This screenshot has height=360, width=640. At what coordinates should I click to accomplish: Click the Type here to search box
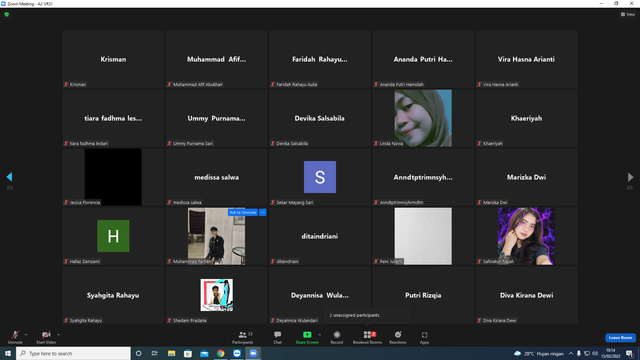pos(73,353)
